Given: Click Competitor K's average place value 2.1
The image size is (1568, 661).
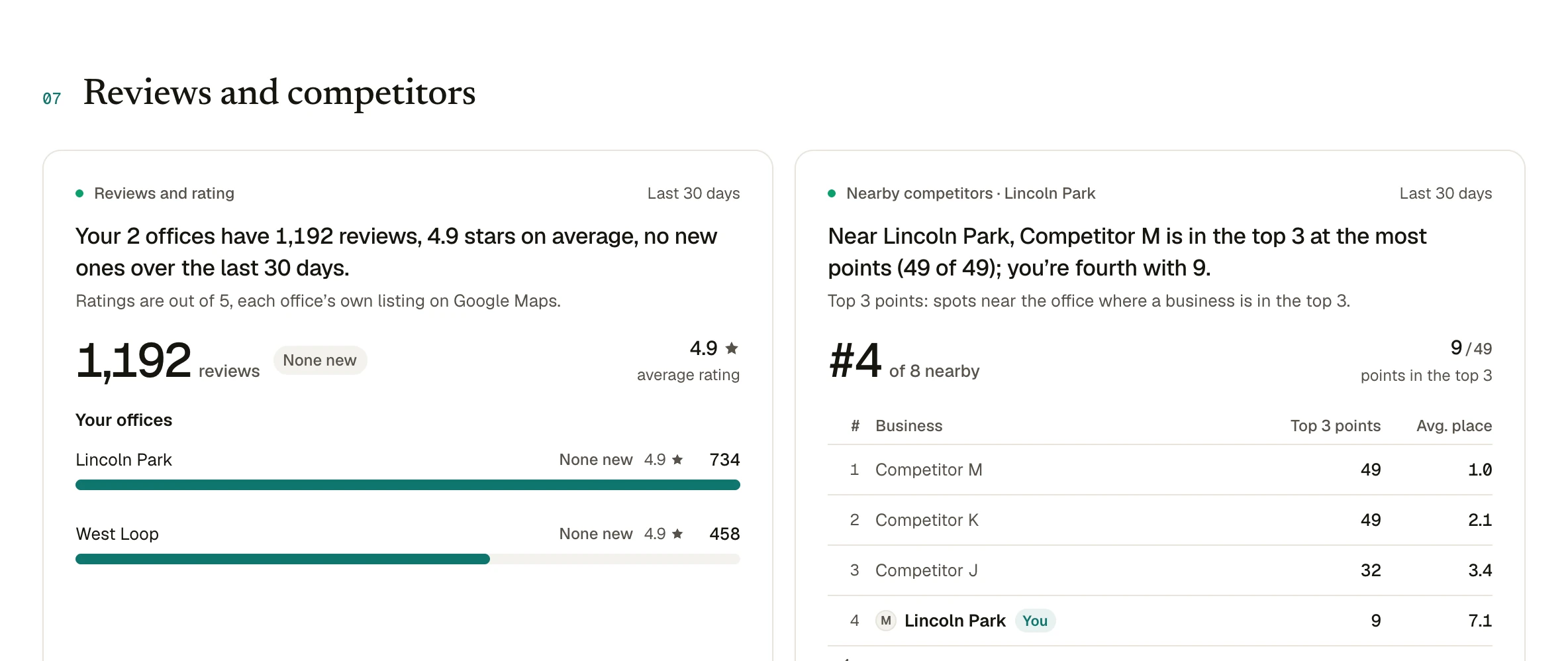Looking at the screenshot, I should point(1480,520).
